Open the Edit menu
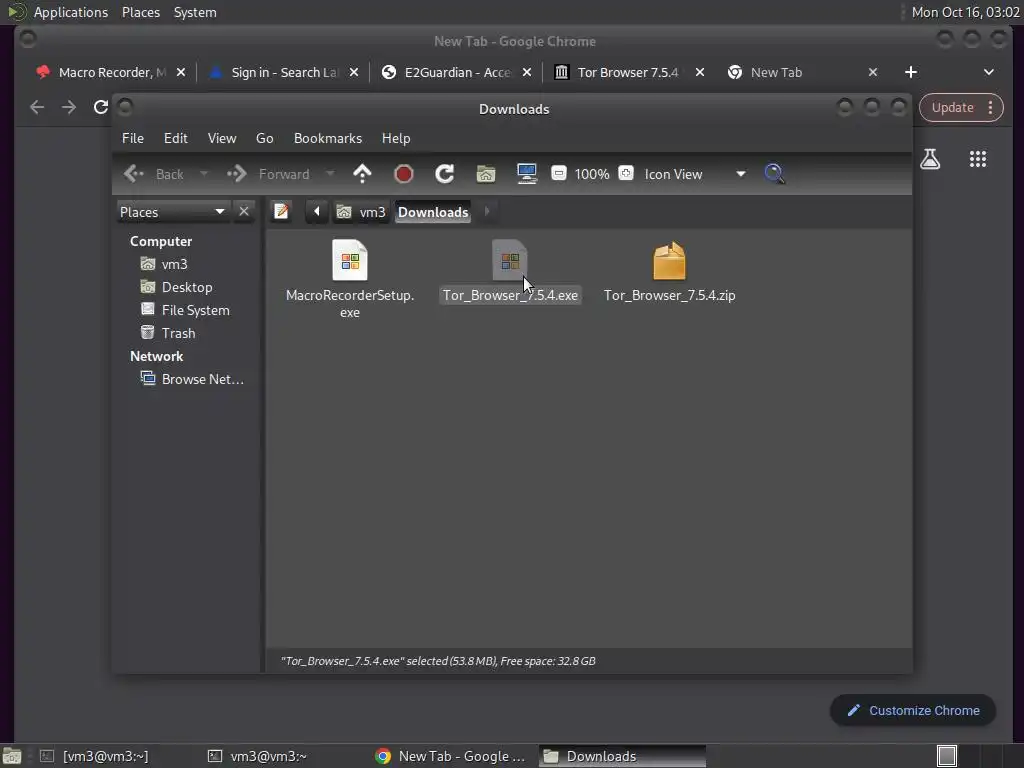Screen dimensions: 1024x768 click(176, 138)
